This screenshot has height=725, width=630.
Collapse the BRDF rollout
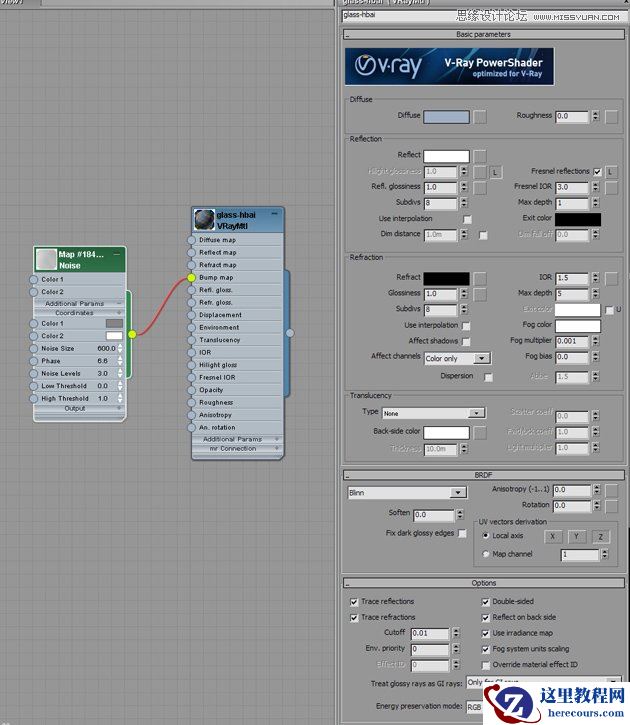click(483, 475)
